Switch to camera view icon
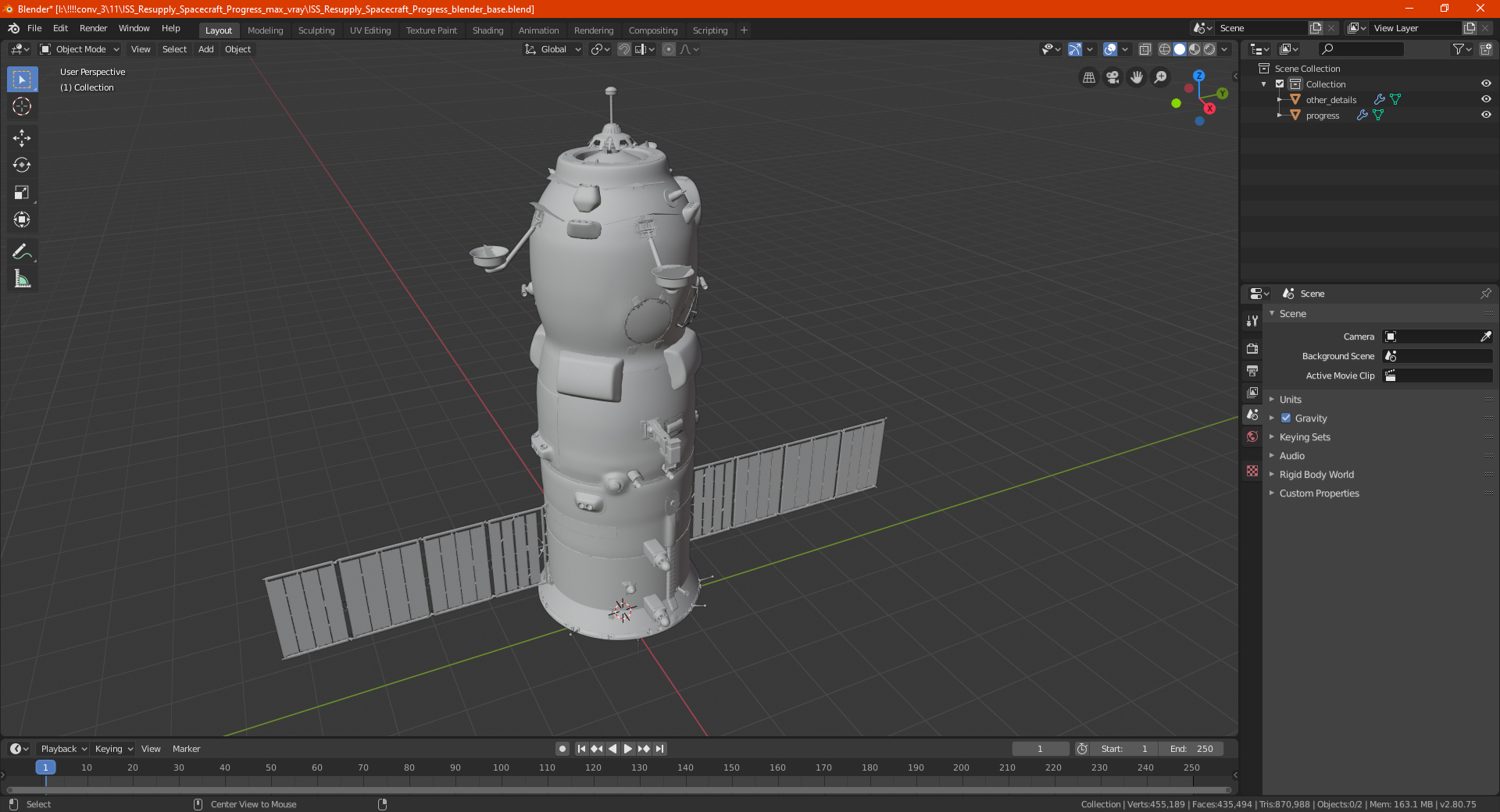Viewport: 1500px width, 812px height. 1112,77
